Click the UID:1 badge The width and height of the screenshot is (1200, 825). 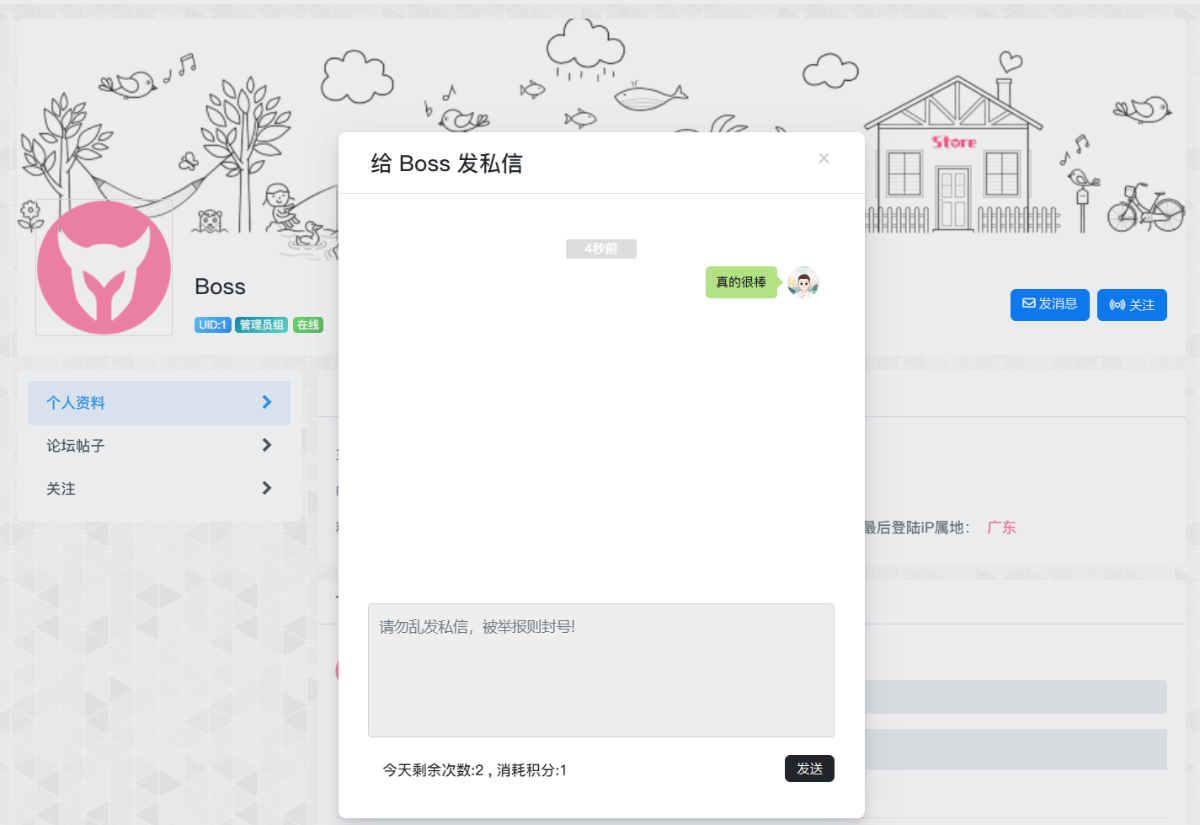213,325
